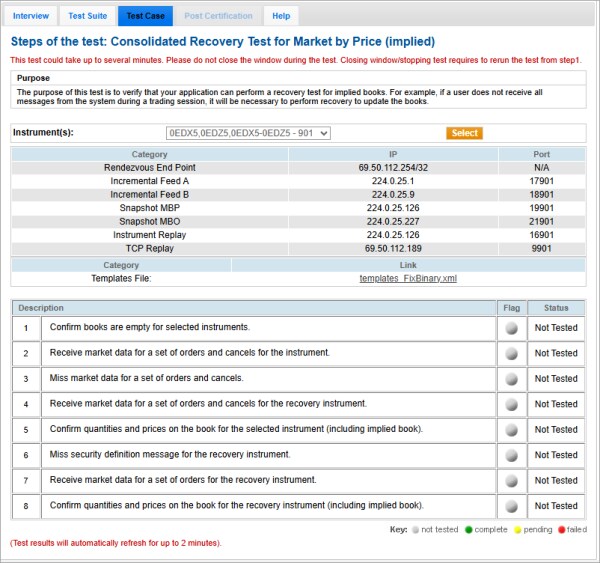This screenshot has width=600, height=563.
Task: Click the flag icon for step 4
Action: point(511,404)
